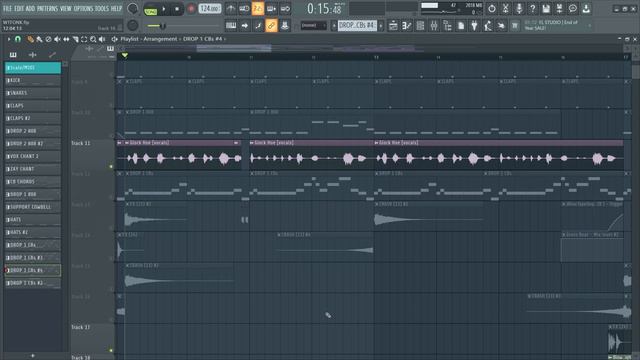Open the FILE menu
Screen dimensions: 640x360
pos(7,8)
